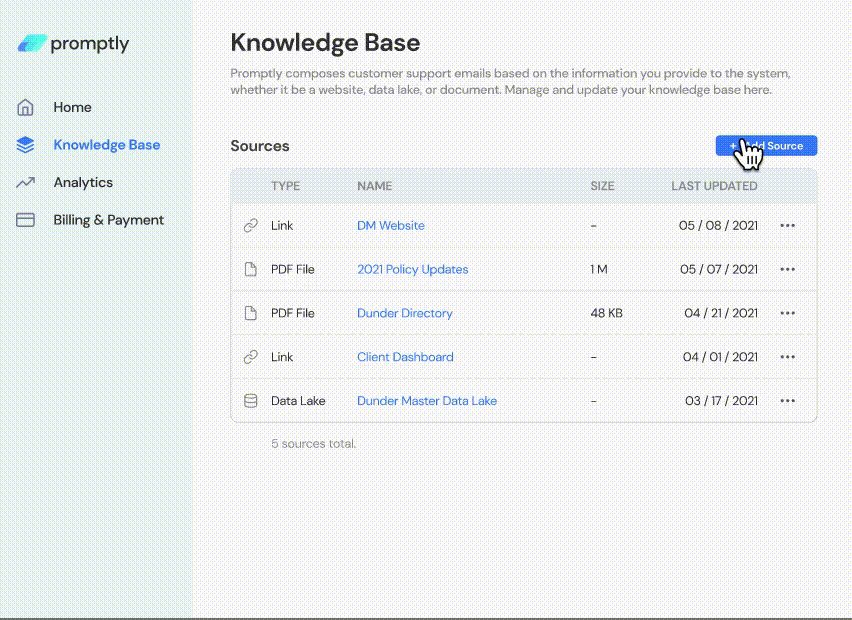
Task: Open Billing & Payment page
Action: (x=109, y=220)
